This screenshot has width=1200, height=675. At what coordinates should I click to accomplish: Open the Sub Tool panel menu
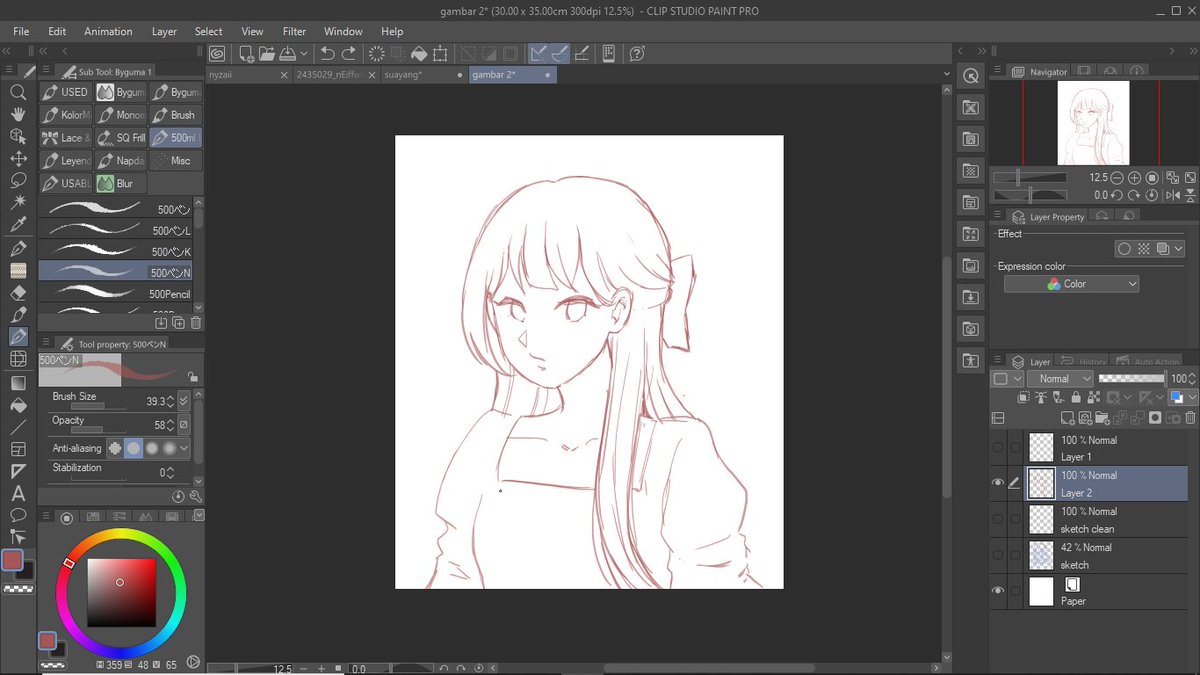pyautogui.click(x=46, y=72)
